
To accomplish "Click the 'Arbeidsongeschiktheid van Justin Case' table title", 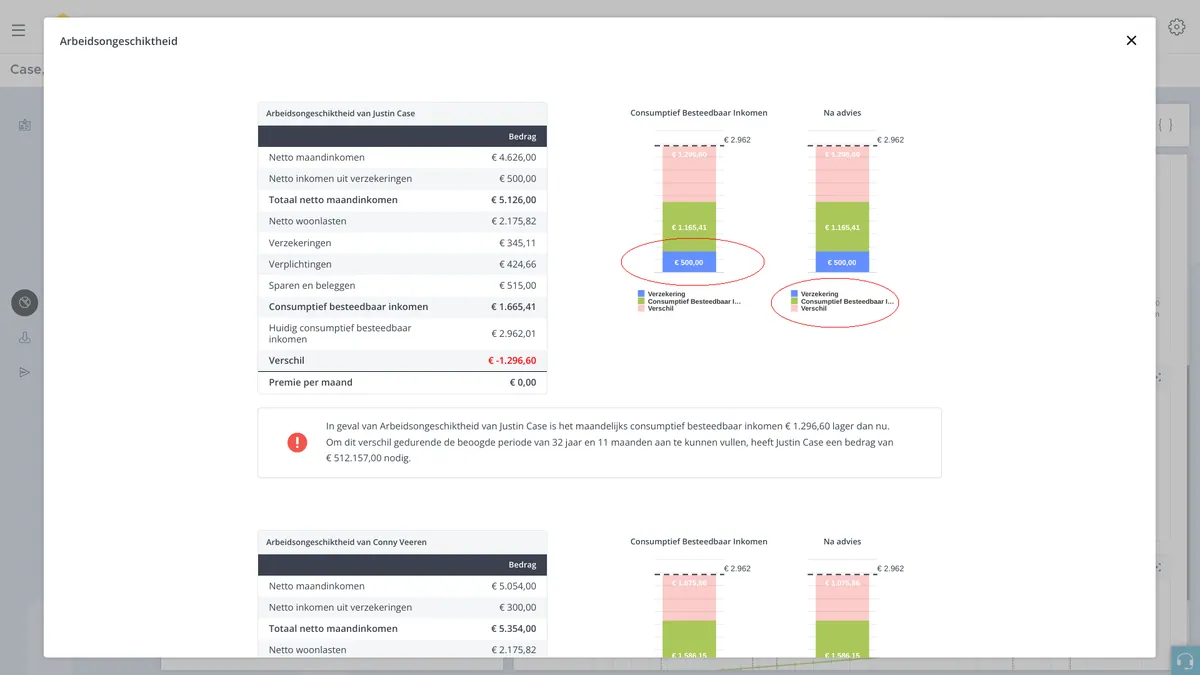I will point(340,114).
